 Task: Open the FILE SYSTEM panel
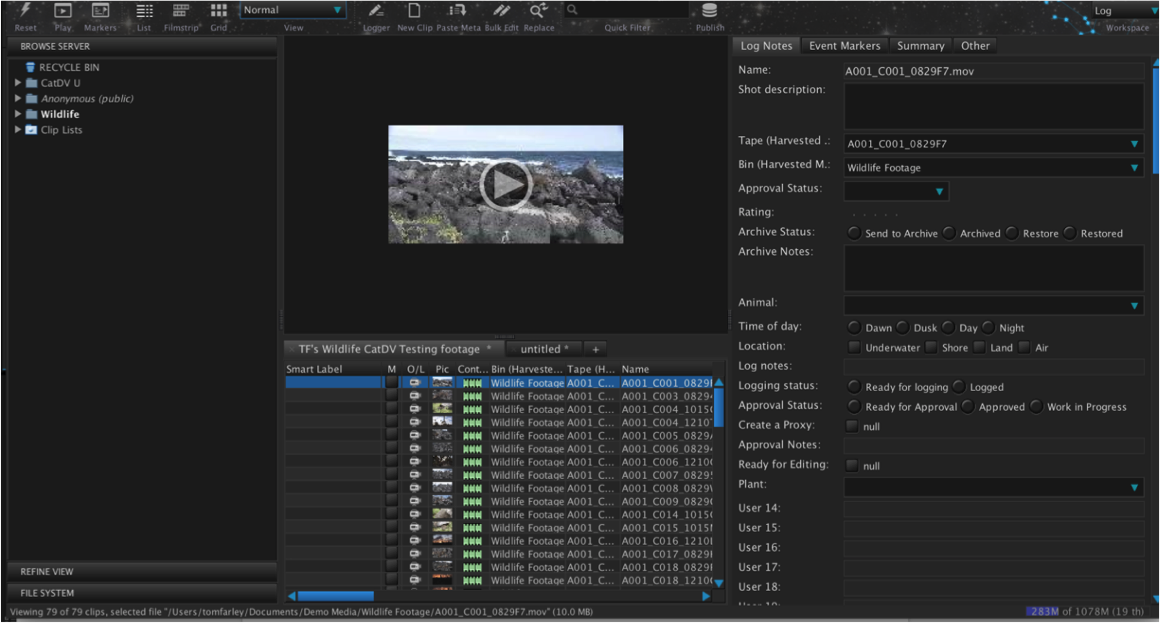click(47, 593)
